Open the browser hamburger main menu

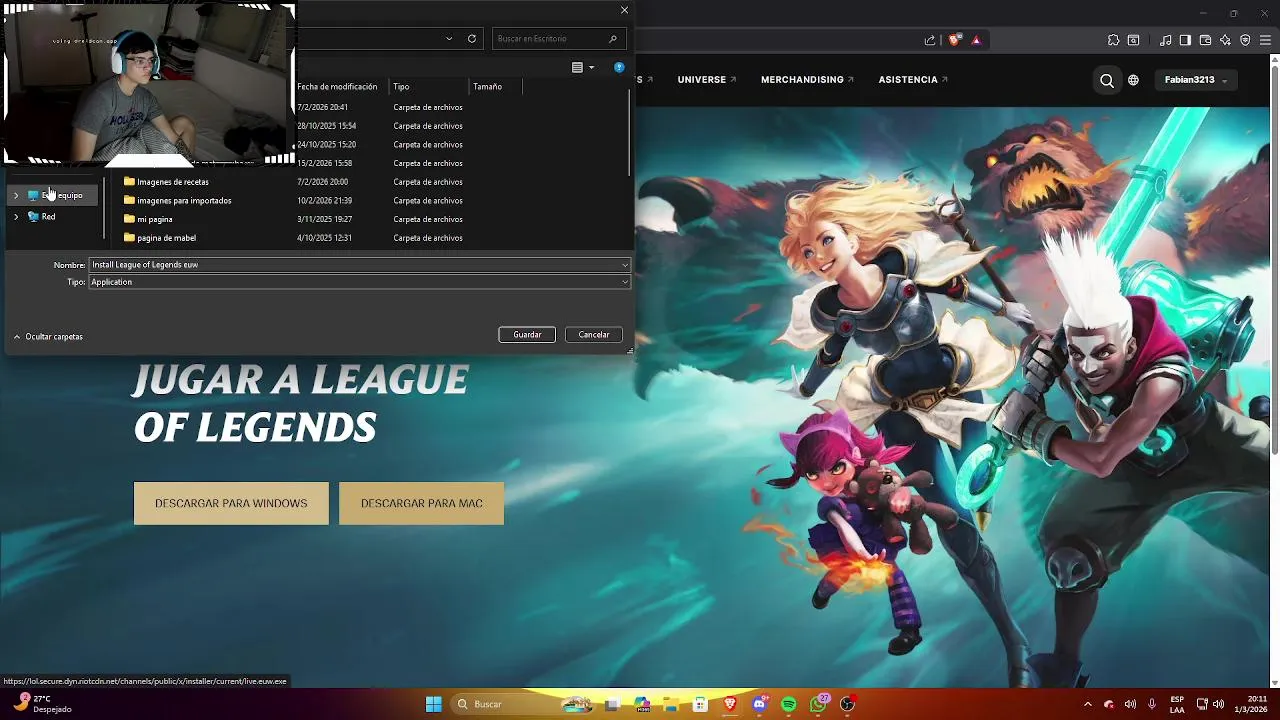click(x=1265, y=40)
